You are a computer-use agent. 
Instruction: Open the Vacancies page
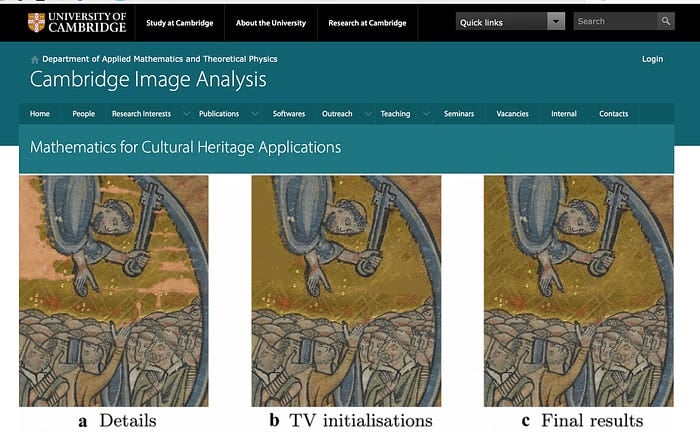[512, 114]
